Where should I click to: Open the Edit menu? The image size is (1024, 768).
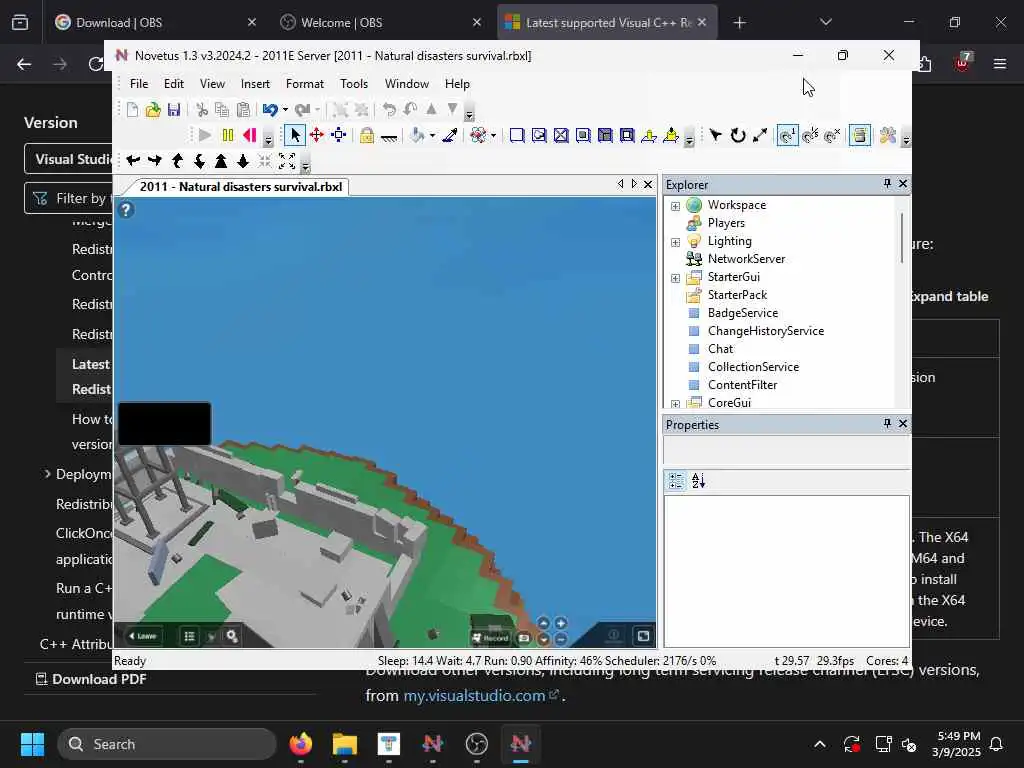pos(174,84)
